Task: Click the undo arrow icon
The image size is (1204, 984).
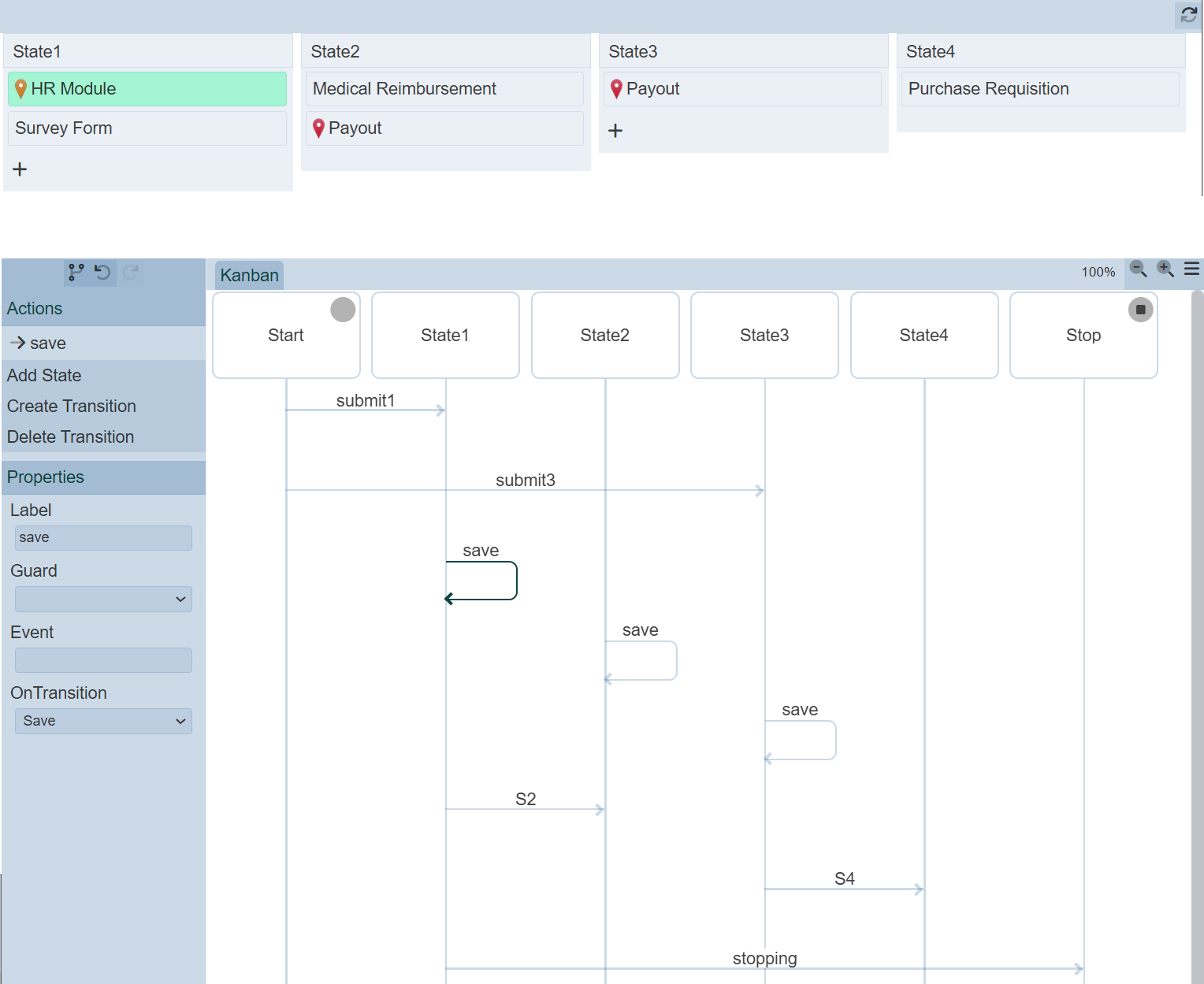Action: (102, 273)
